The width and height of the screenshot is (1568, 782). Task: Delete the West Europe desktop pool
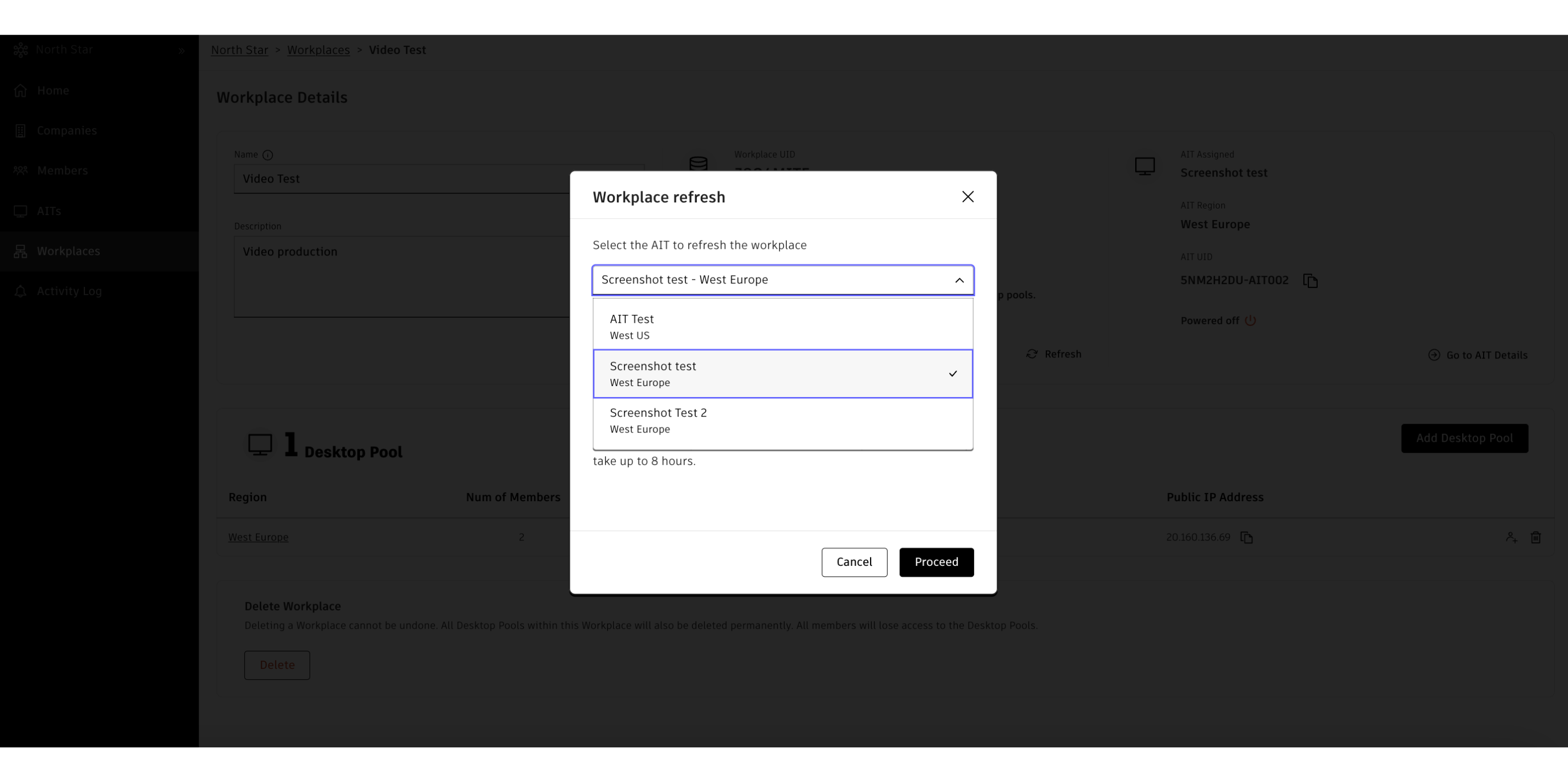tap(1535, 538)
